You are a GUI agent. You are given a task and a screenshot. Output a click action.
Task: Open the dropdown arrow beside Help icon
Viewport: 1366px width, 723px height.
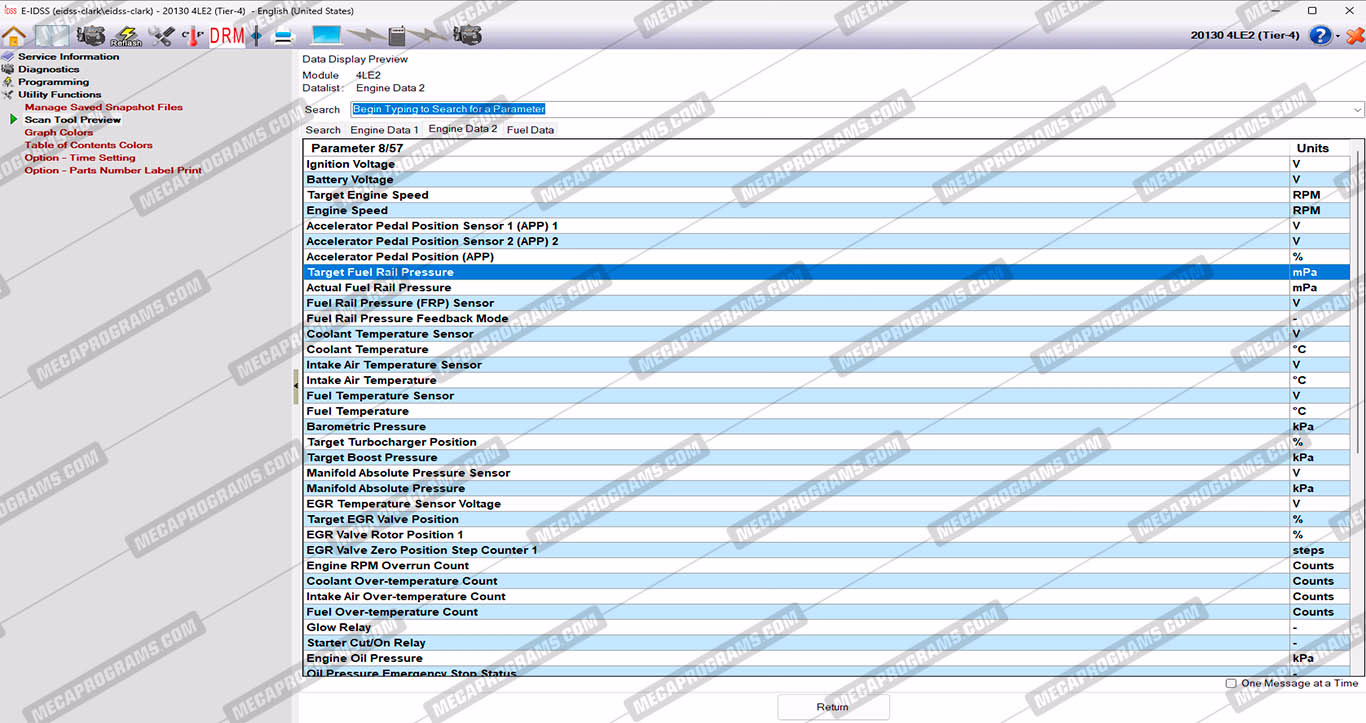coord(1338,37)
